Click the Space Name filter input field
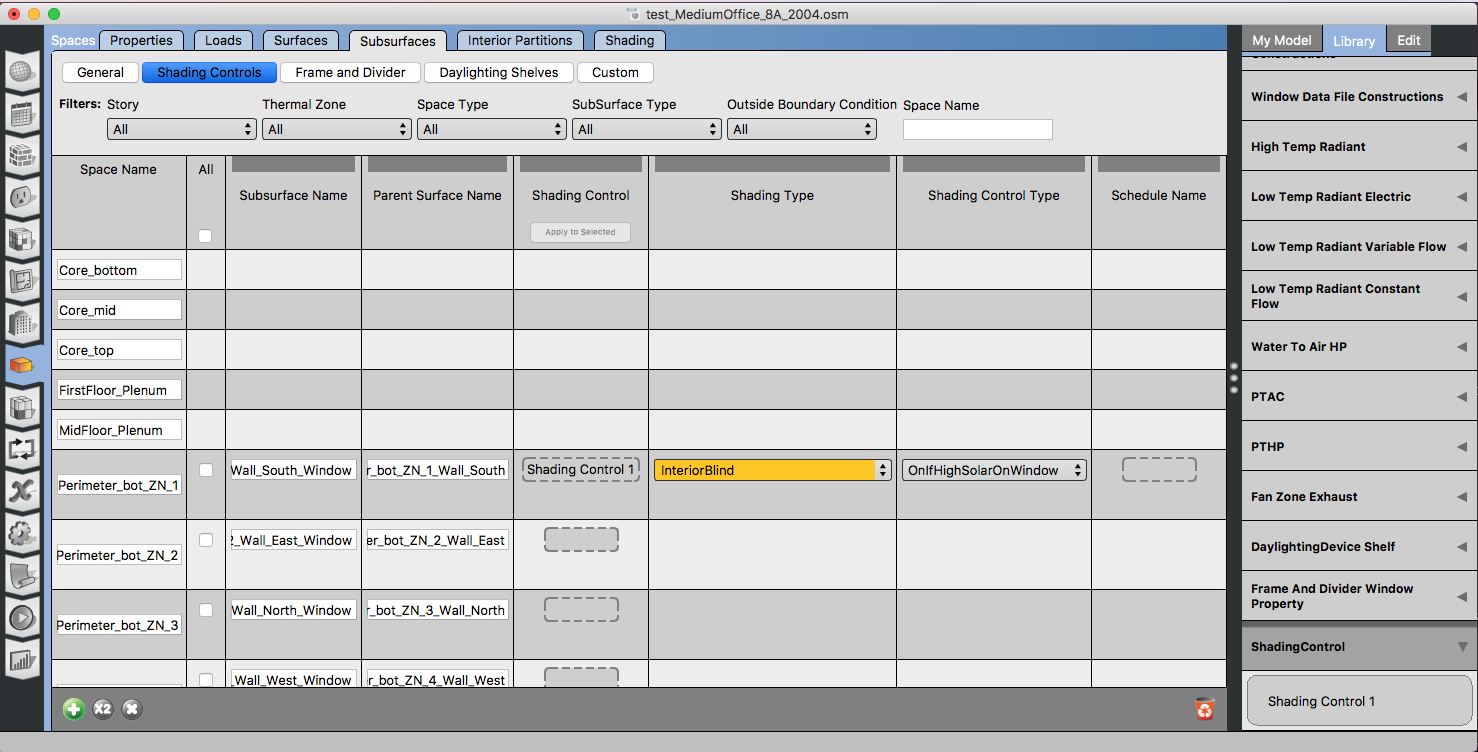 978,129
